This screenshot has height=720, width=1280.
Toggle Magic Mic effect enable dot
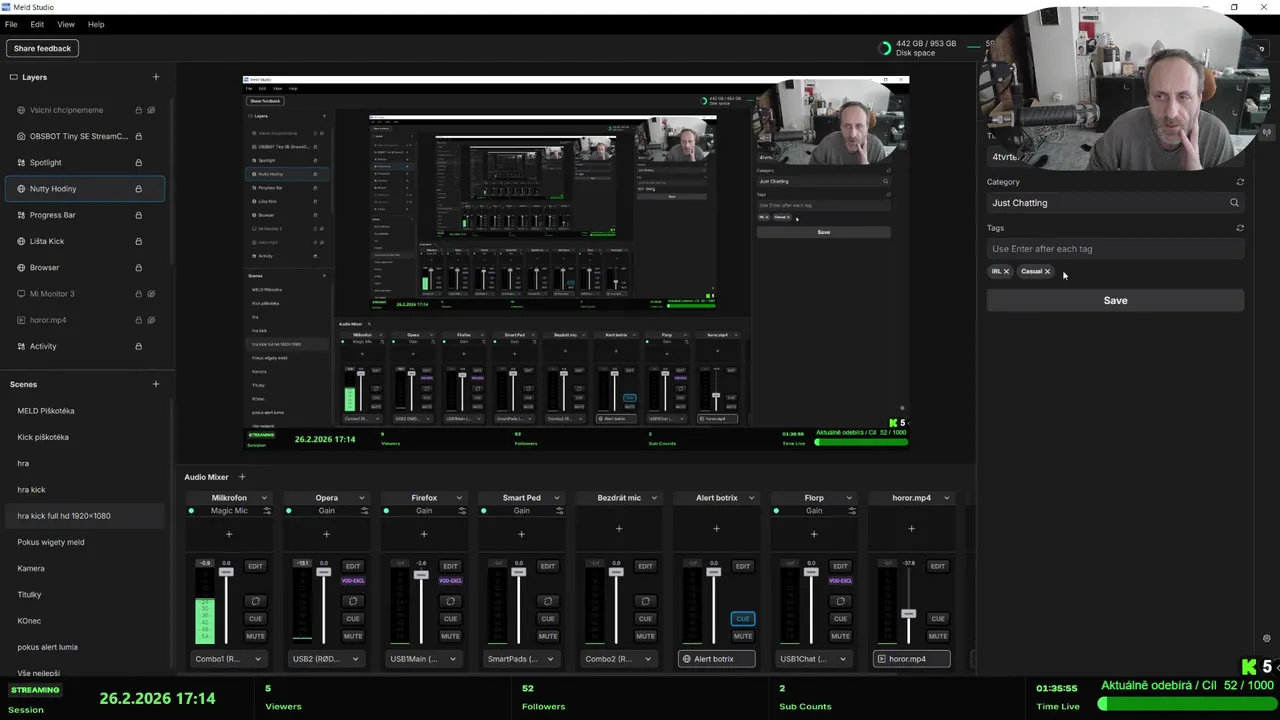pos(191,511)
